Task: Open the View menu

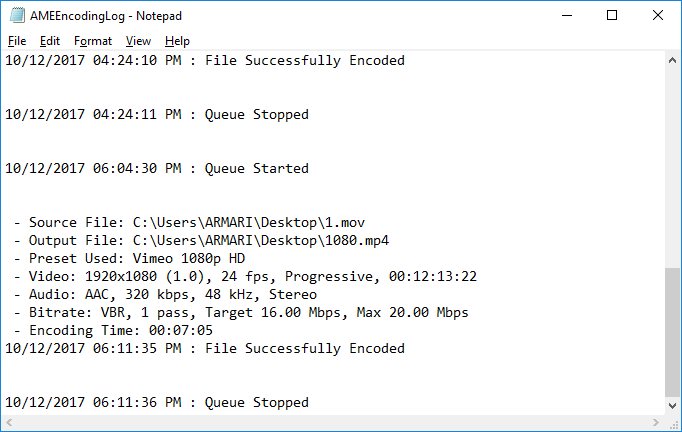Action: [138, 41]
